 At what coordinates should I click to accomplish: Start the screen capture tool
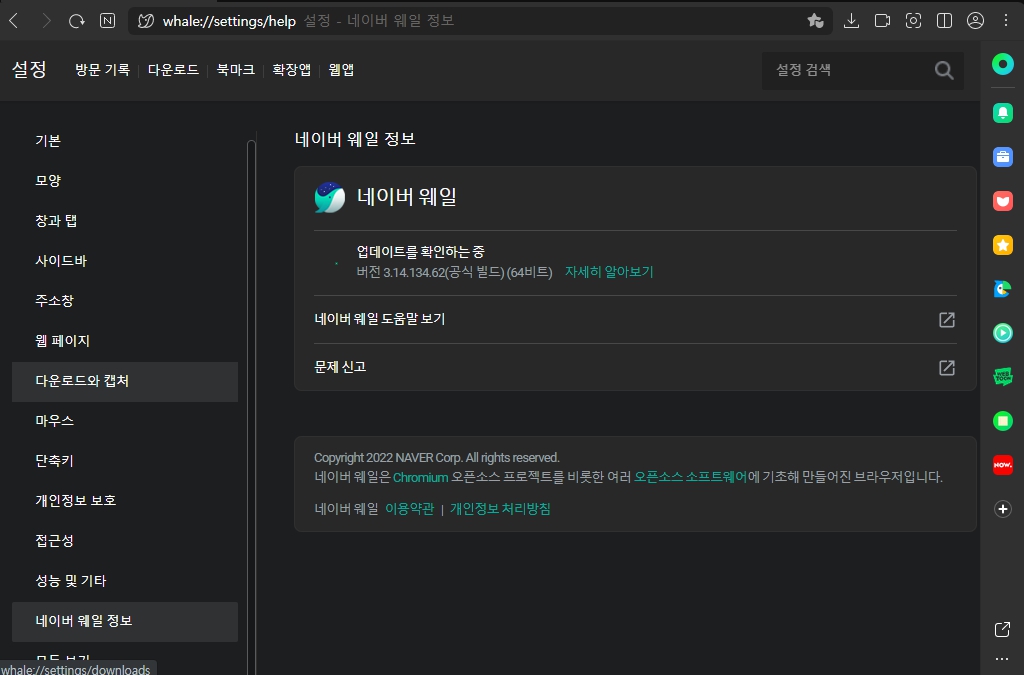913,21
